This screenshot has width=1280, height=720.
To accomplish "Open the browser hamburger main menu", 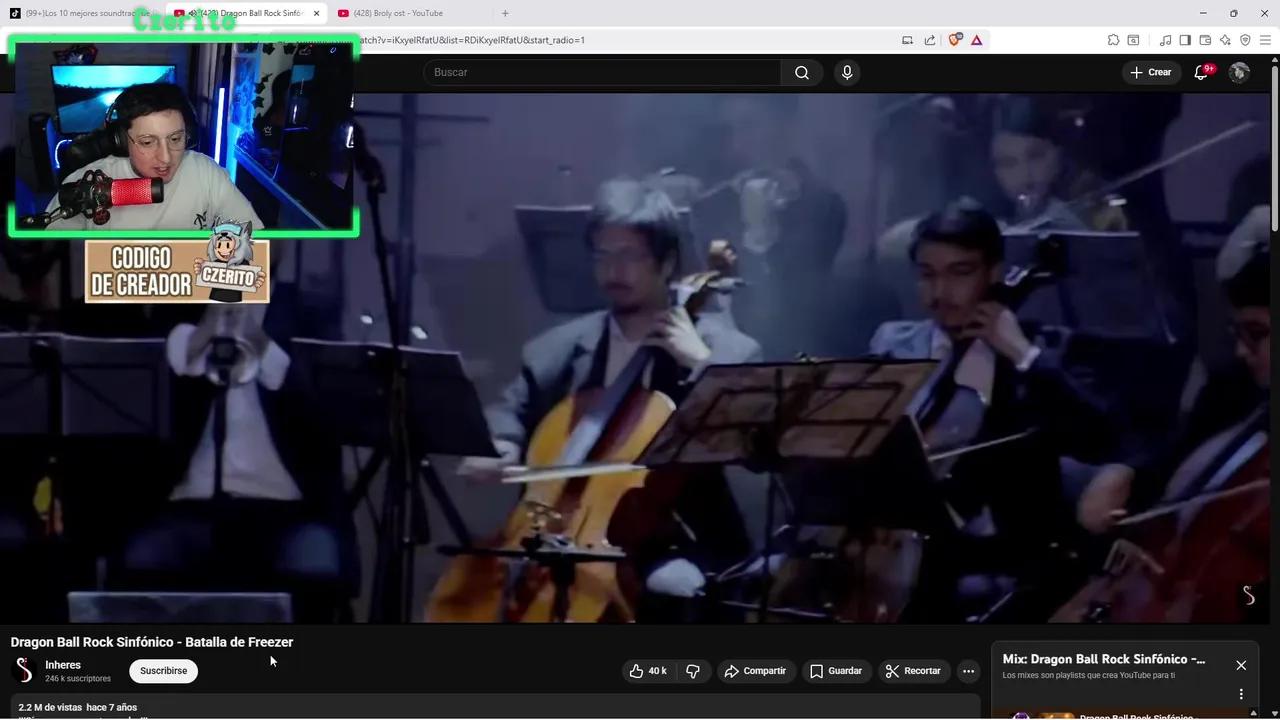I will click(1265, 40).
